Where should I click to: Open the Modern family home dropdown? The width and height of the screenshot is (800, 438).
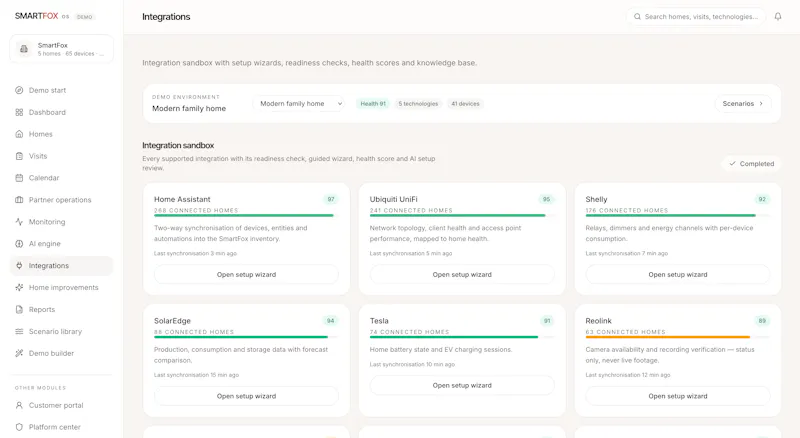pyautogui.click(x=299, y=104)
